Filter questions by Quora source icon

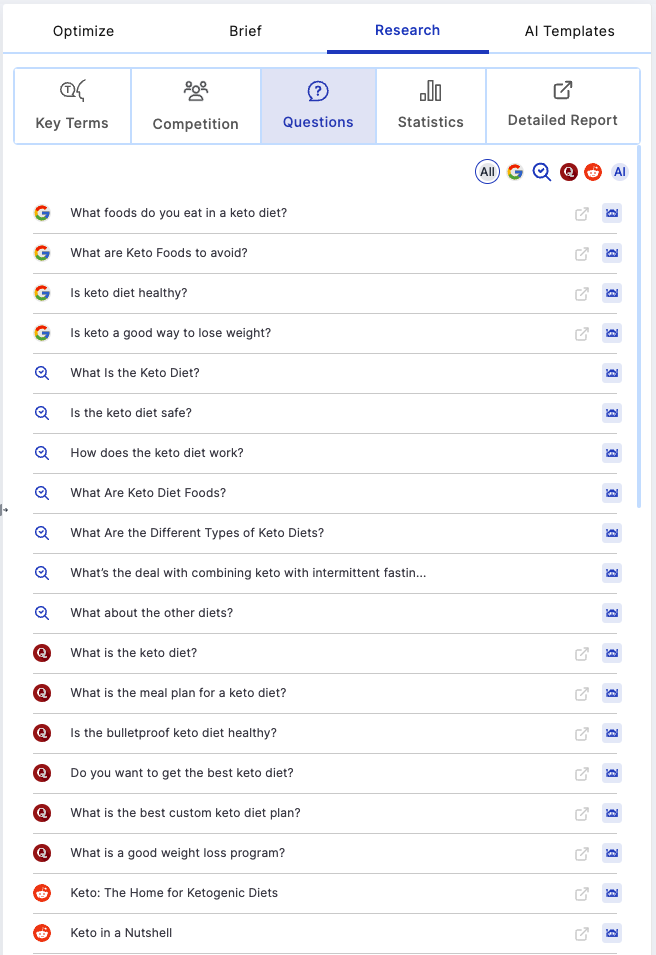point(568,172)
